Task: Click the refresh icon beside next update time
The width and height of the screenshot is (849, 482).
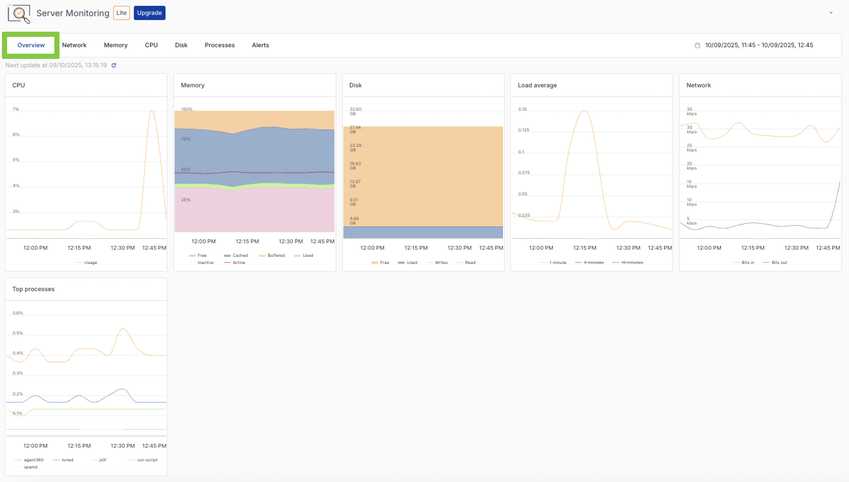Action: pyautogui.click(x=114, y=65)
